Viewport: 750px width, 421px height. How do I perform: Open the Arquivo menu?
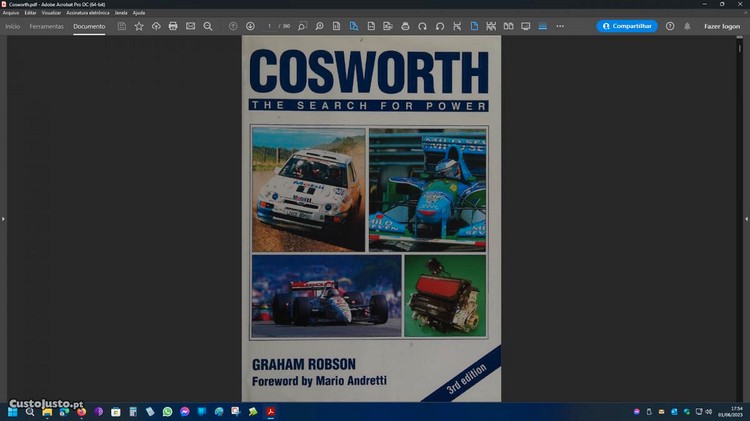point(11,12)
